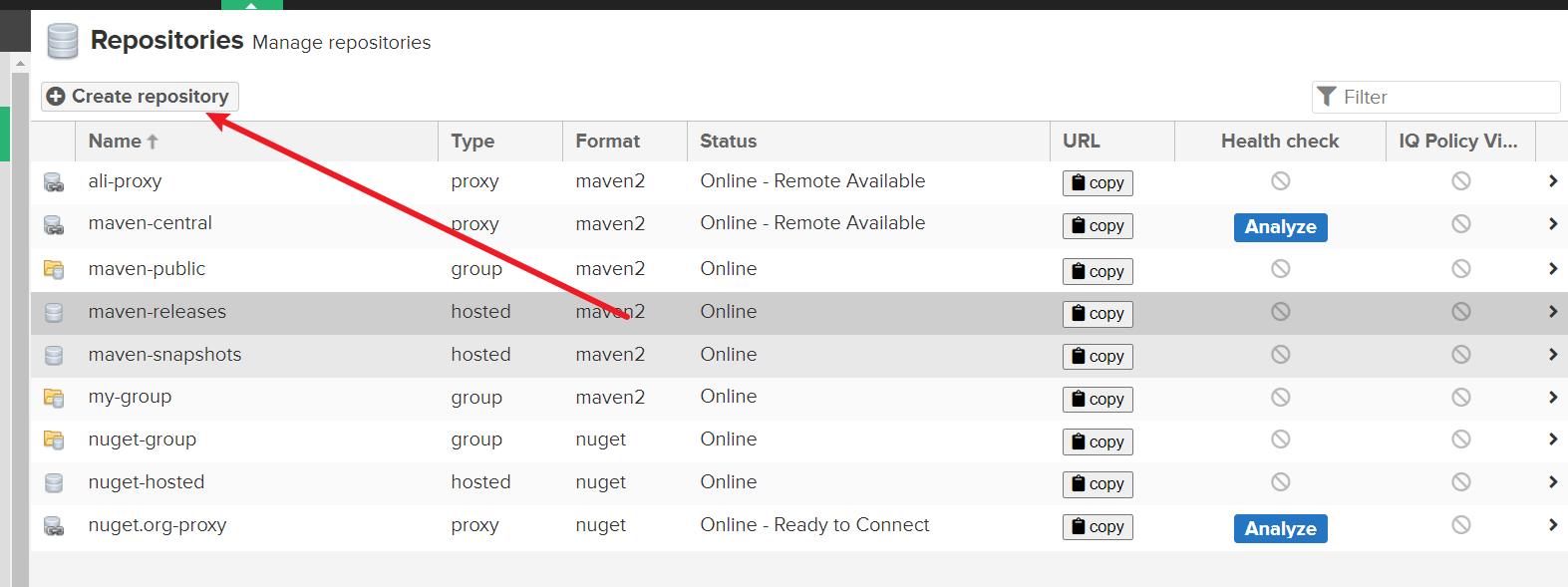Click the maven-public group folder icon
Screen dimensions: 1568x587
[x=54, y=269]
